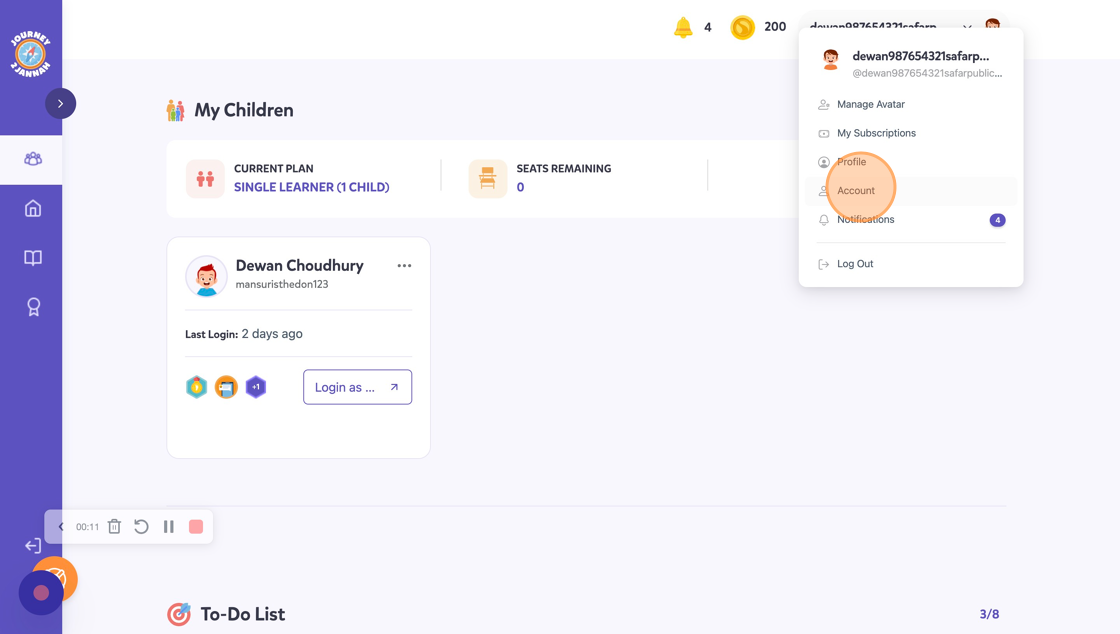The image size is (1120, 634).
Task: Open the children group icon in sidebar
Action: 33,159
